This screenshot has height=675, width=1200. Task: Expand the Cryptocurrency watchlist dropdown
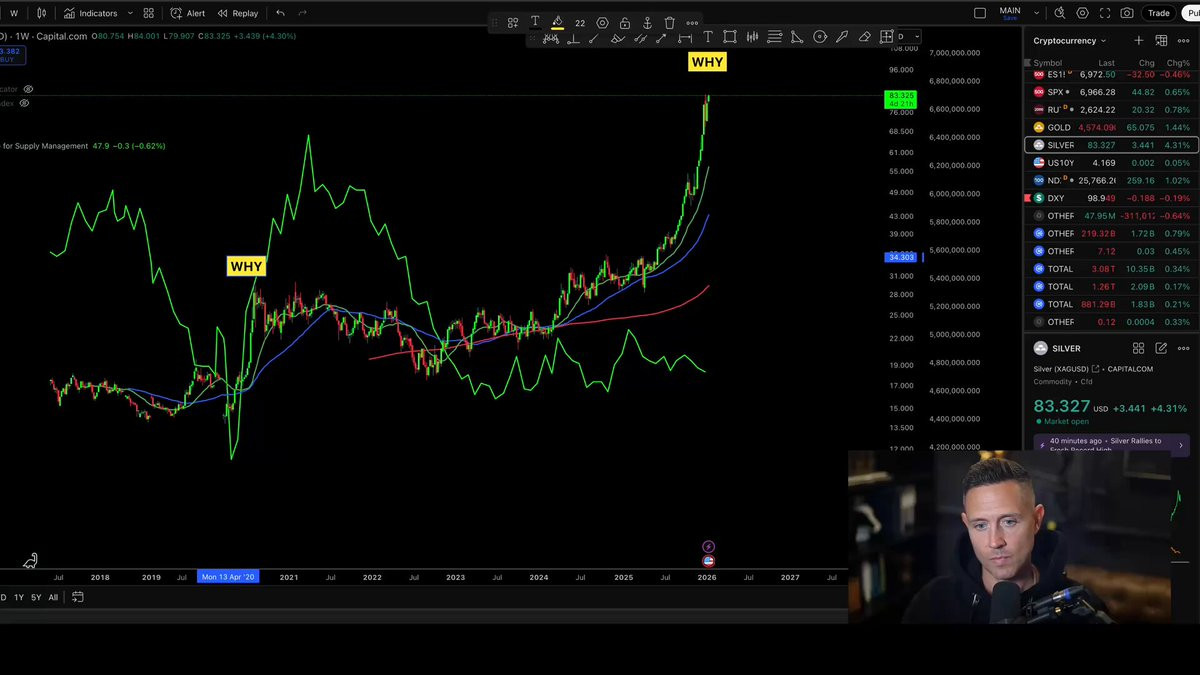[1103, 41]
